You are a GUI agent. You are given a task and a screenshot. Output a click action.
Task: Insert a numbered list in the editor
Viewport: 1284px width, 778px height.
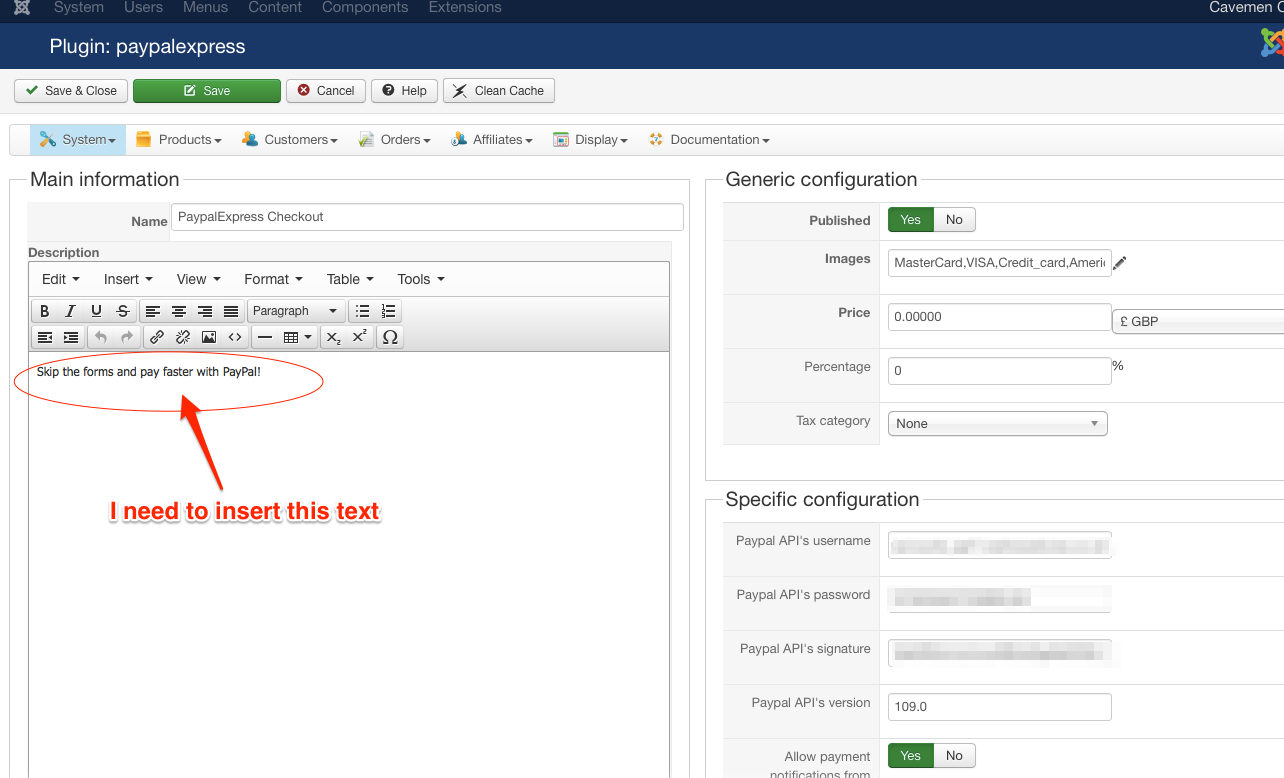coord(389,311)
